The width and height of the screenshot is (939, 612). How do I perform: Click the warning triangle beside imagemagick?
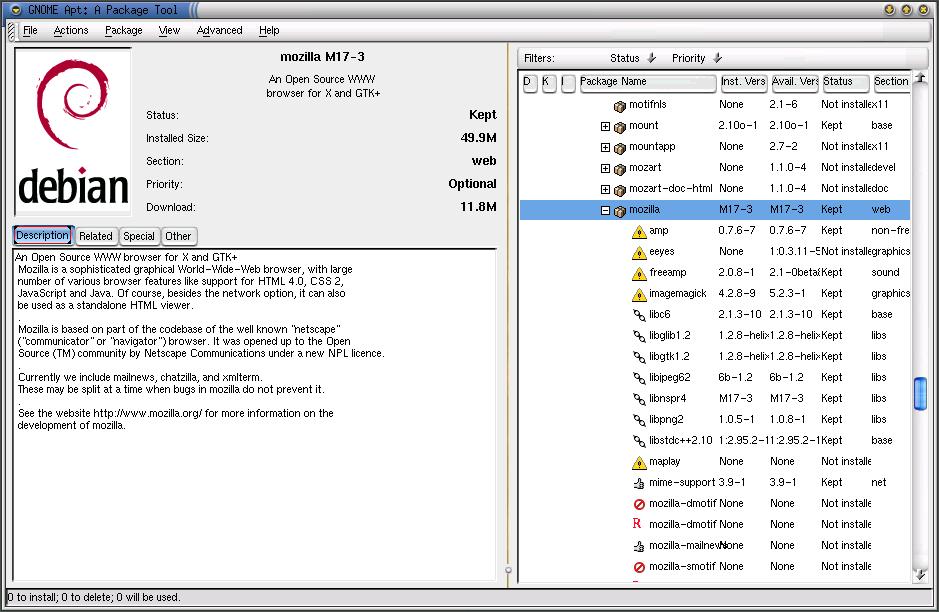pyautogui.click(x=639, y=293)
